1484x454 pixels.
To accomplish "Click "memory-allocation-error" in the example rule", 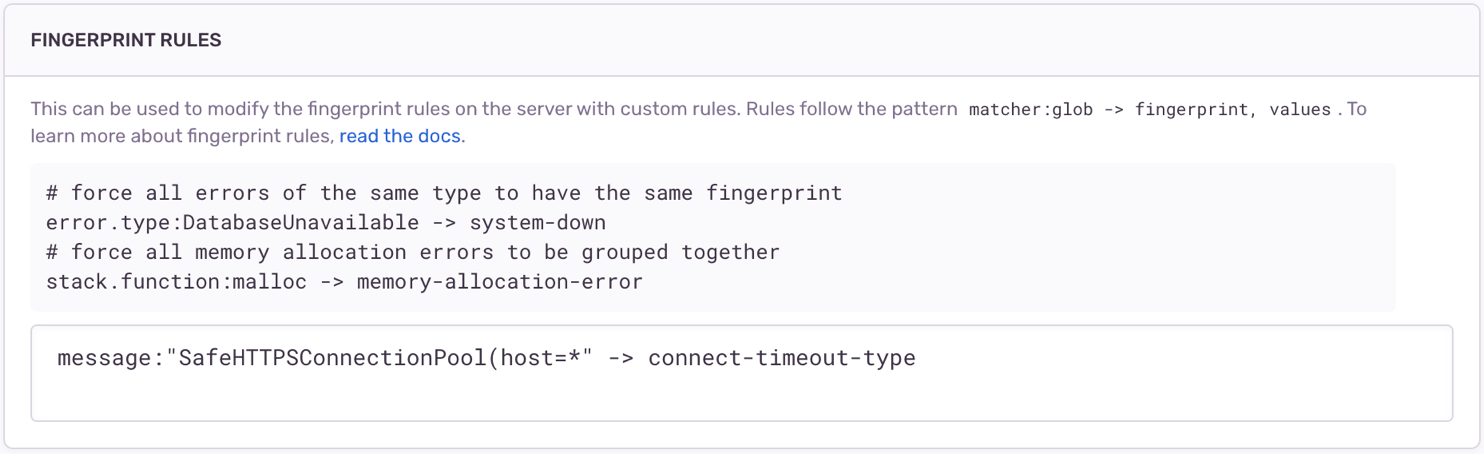I will click(498, 282).
